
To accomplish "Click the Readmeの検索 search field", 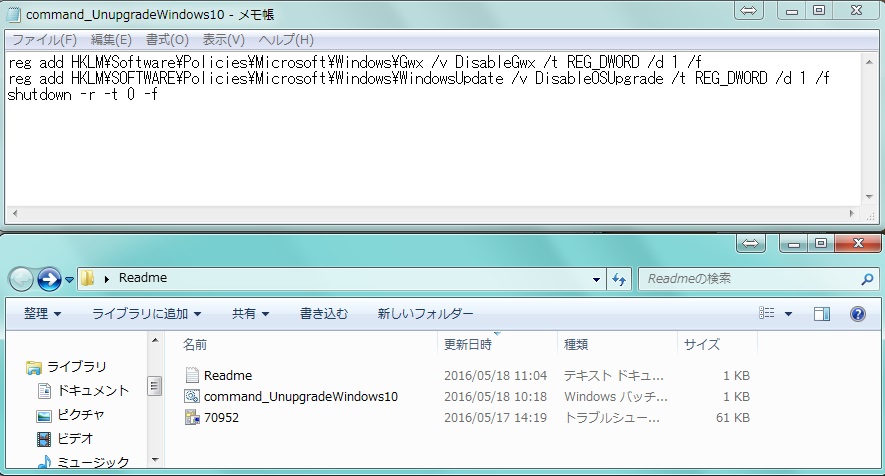I will [745, 278].
